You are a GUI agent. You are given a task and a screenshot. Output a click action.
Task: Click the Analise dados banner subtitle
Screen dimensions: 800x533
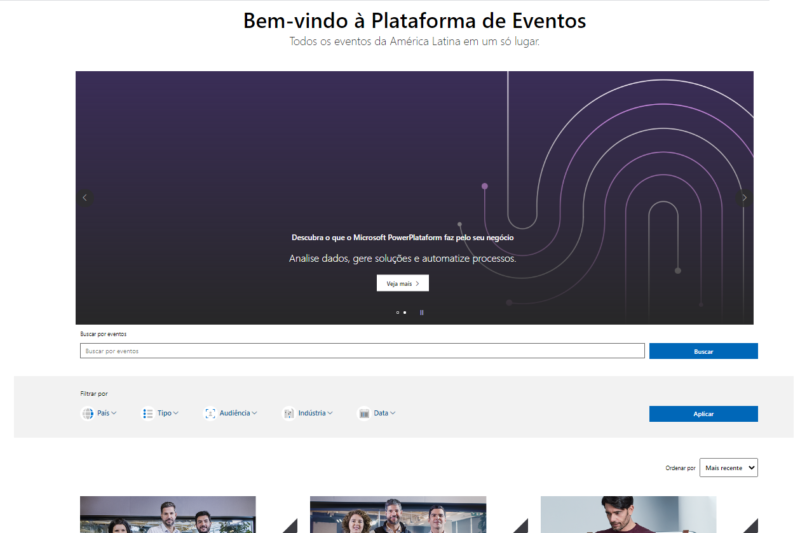403,259
